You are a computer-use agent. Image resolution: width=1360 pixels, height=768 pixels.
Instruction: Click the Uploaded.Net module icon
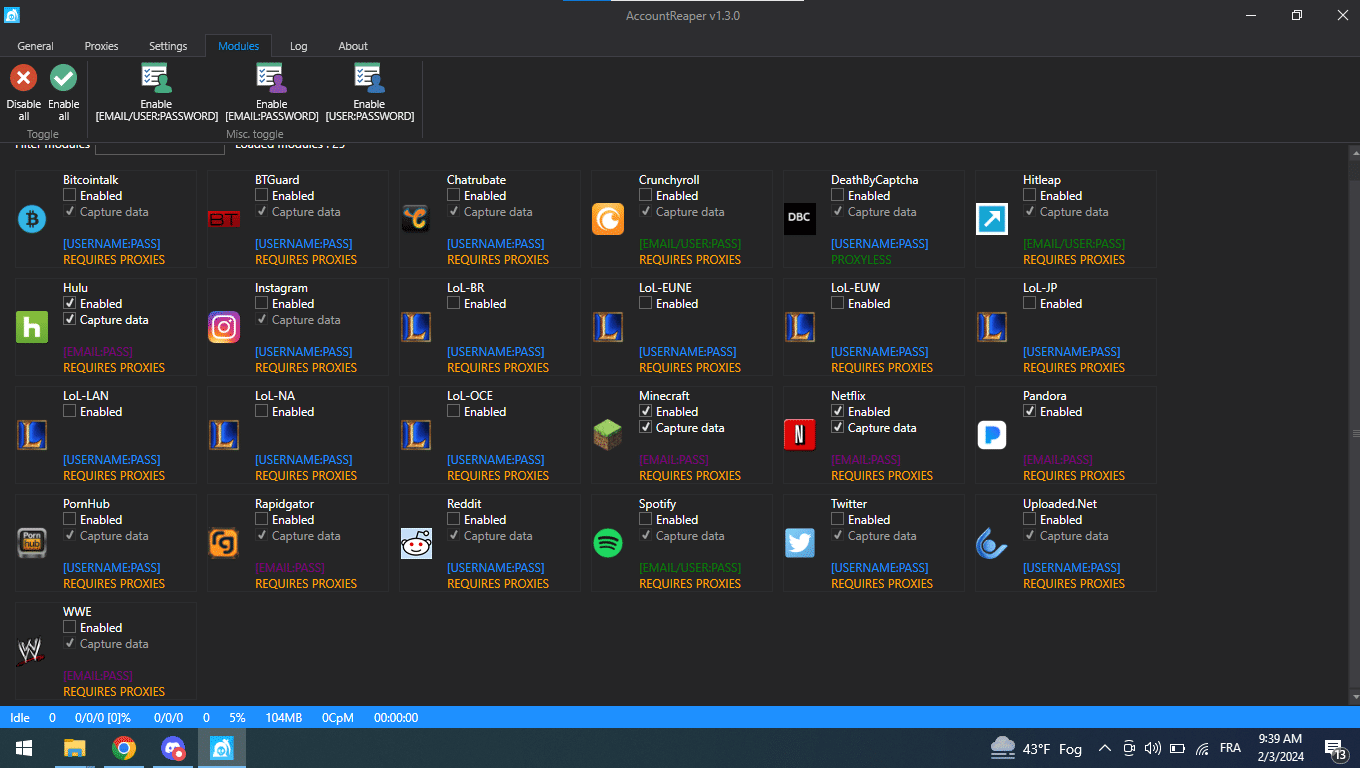(992, 543)
